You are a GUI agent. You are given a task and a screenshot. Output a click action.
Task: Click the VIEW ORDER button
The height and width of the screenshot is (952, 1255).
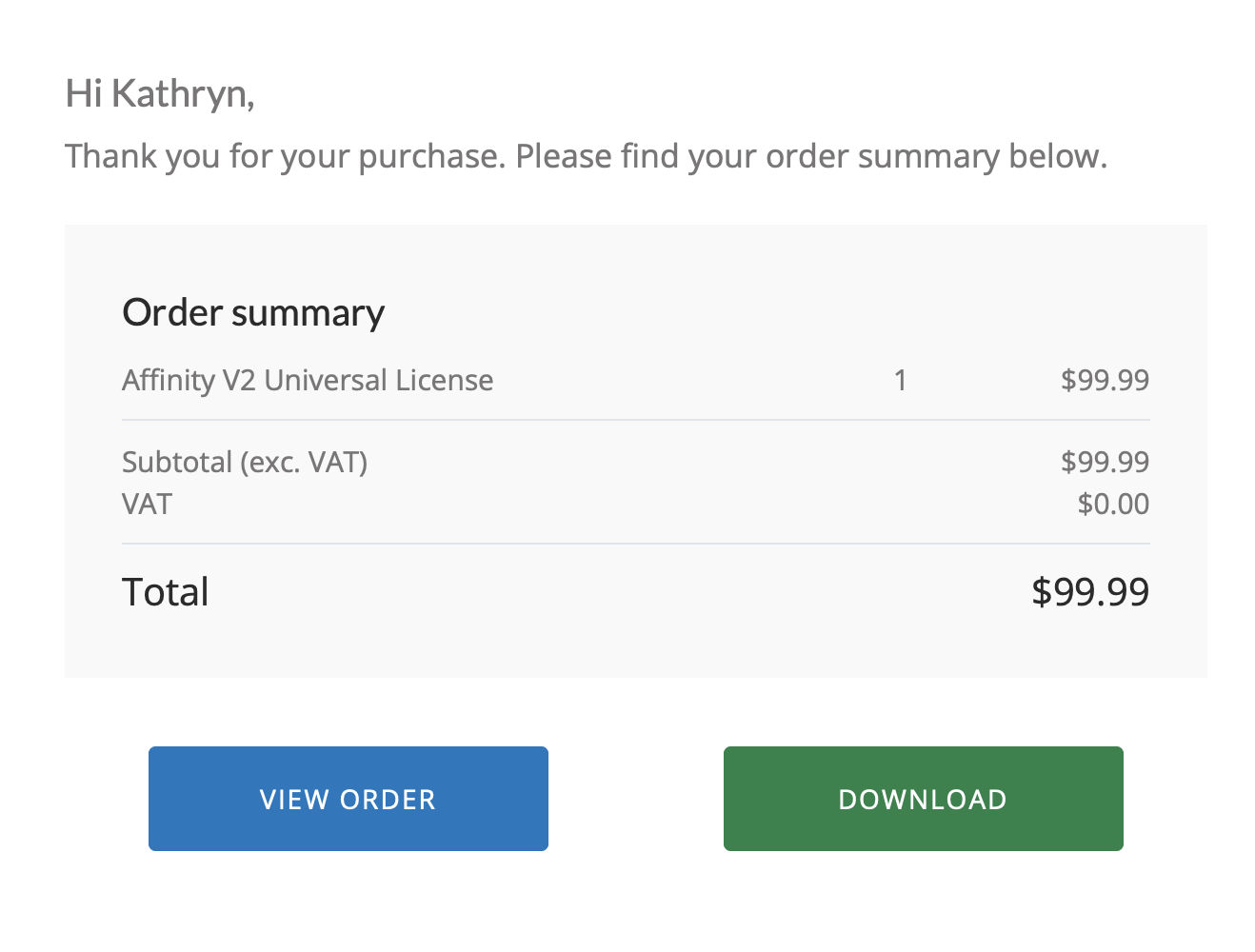pos(348,799)
